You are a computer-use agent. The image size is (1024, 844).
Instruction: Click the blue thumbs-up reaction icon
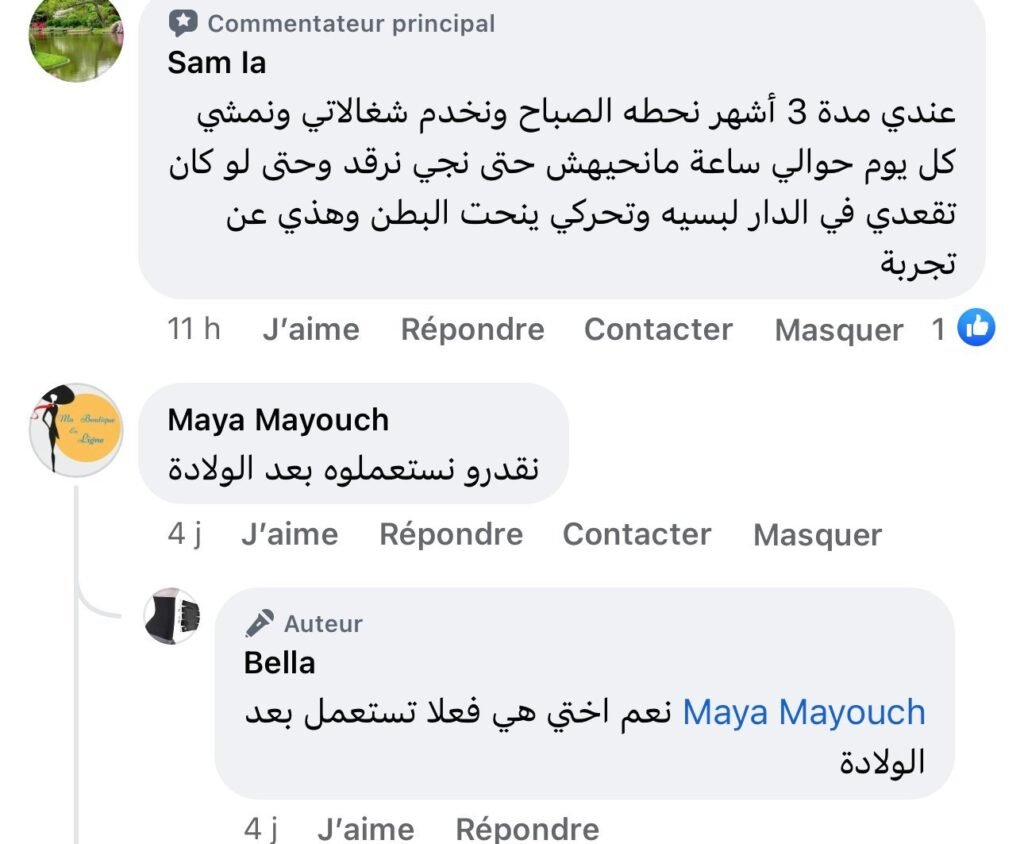click(976, 329)
